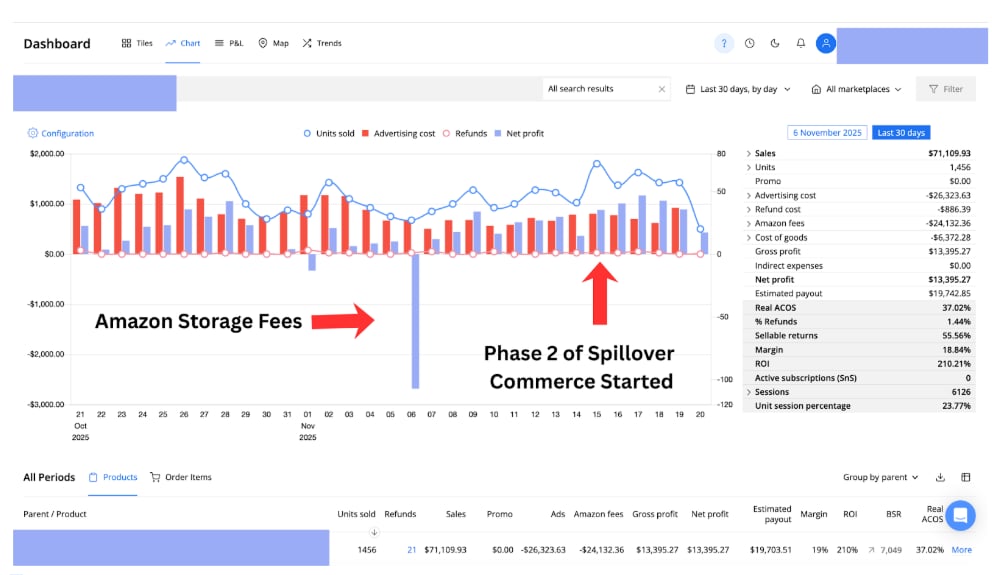Image resolution: width=992 pixels, height=575 pixels.
Task: Open the user profile avatar
Action: (825, 43)
